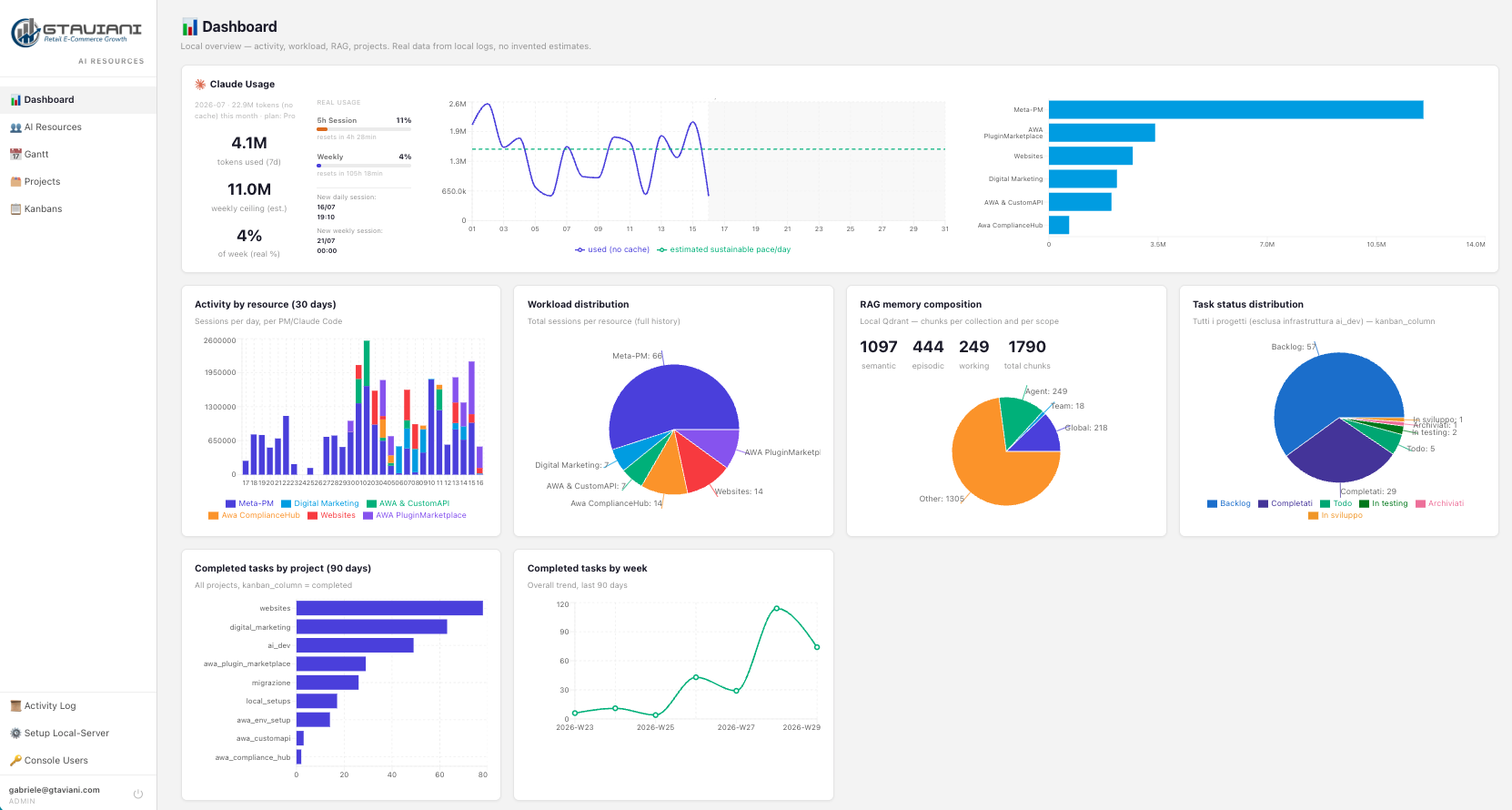Toggle 'estimated sustainable pace/day' legend series
Viewport: 1512px width, 810px height.
724,249
